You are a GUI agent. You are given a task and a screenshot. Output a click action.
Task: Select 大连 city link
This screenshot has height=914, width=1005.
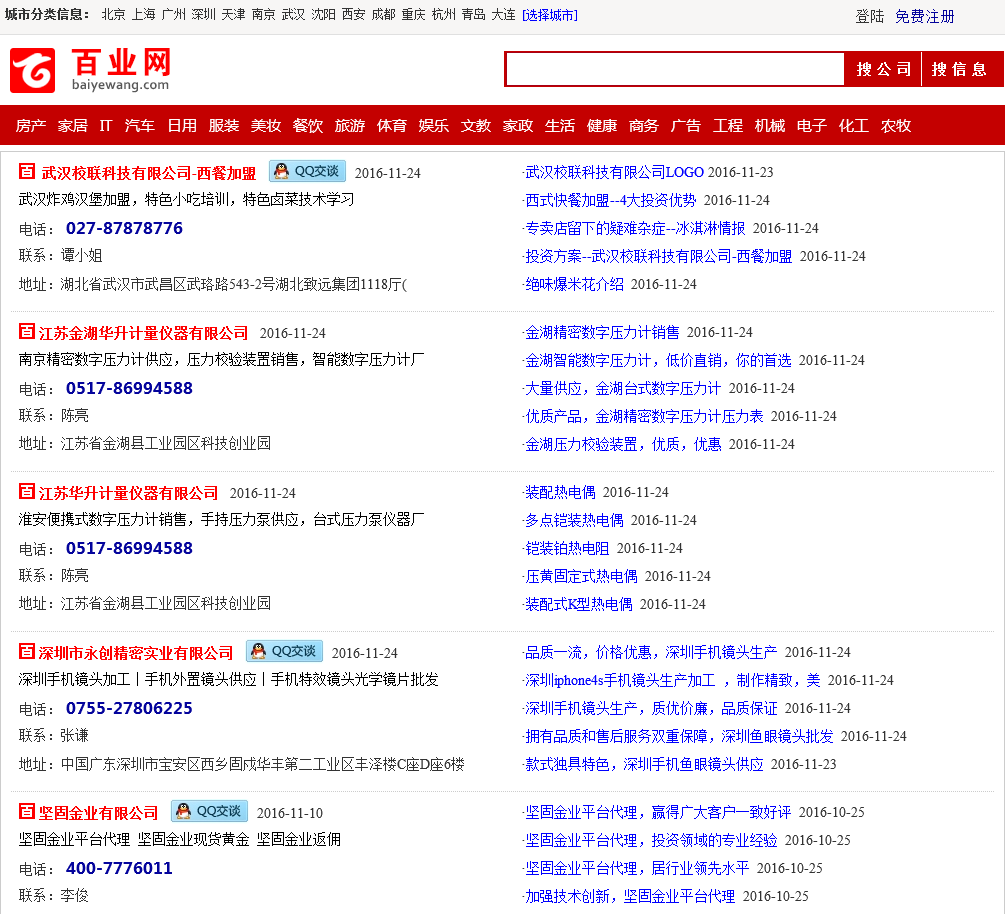tap(503, 15)
